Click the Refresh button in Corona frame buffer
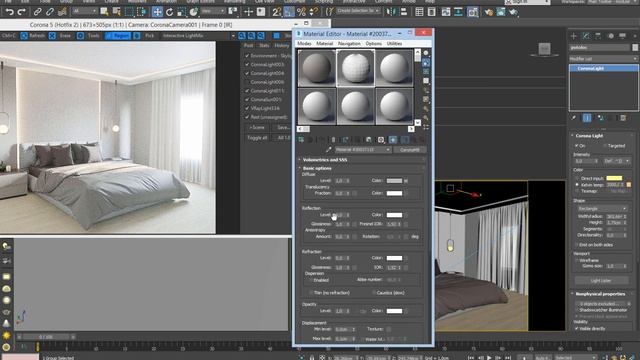Image resolution: width=640 pixels, height=360 pixels. 33,36
